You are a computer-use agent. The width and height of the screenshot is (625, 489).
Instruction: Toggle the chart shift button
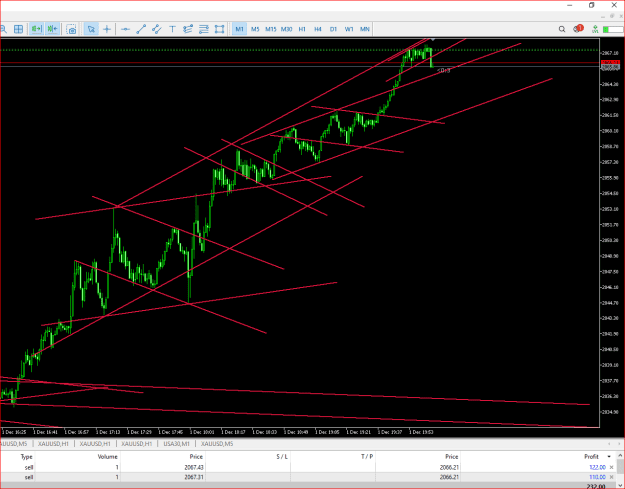(x=52, y=29)
